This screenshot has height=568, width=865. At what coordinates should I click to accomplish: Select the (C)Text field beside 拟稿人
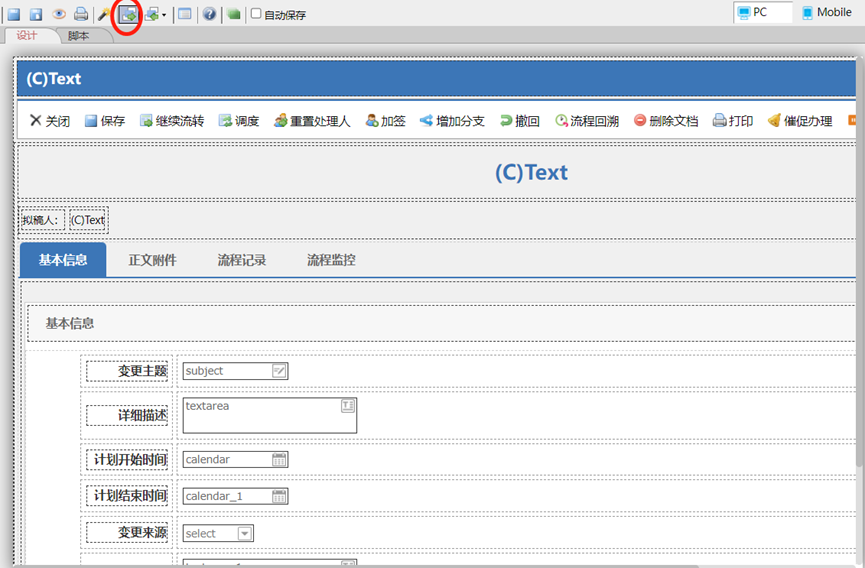(x=88, y=220)
